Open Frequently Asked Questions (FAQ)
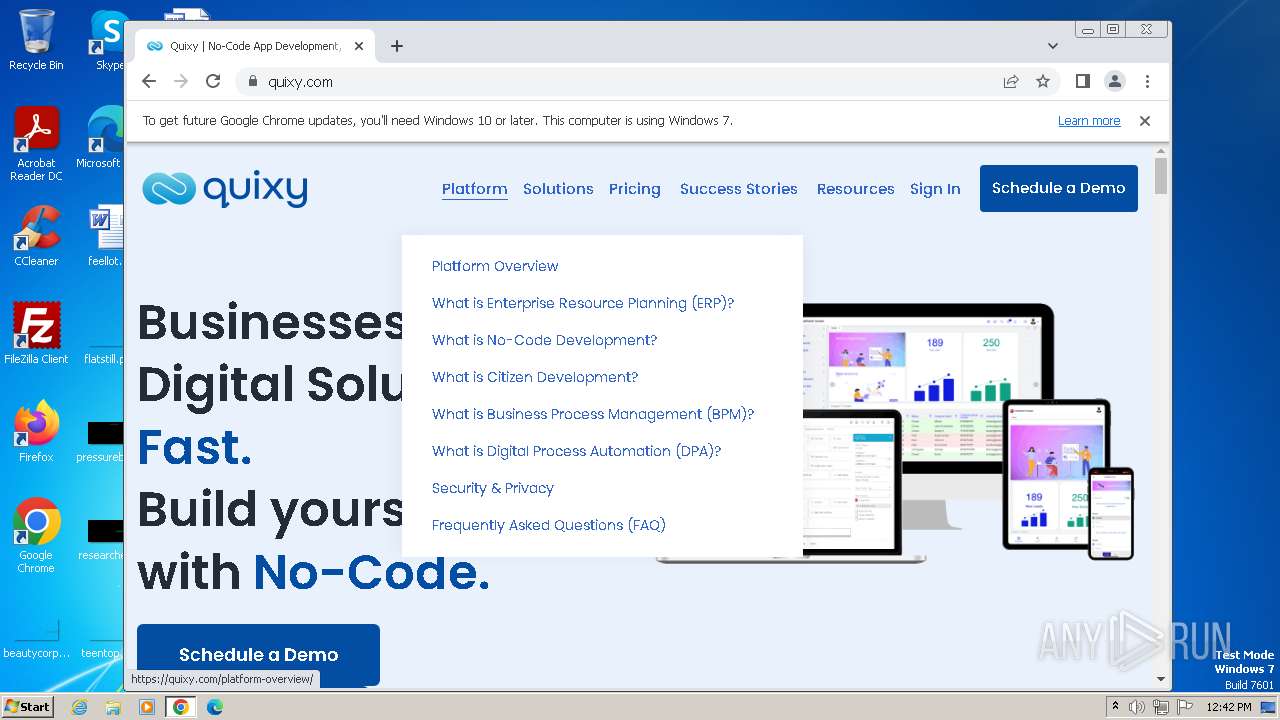 click(x=549, y=525)
